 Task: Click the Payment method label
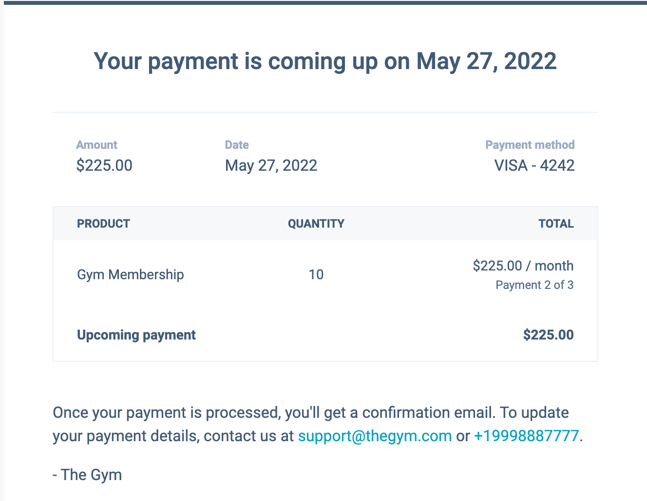pos(529,145)
